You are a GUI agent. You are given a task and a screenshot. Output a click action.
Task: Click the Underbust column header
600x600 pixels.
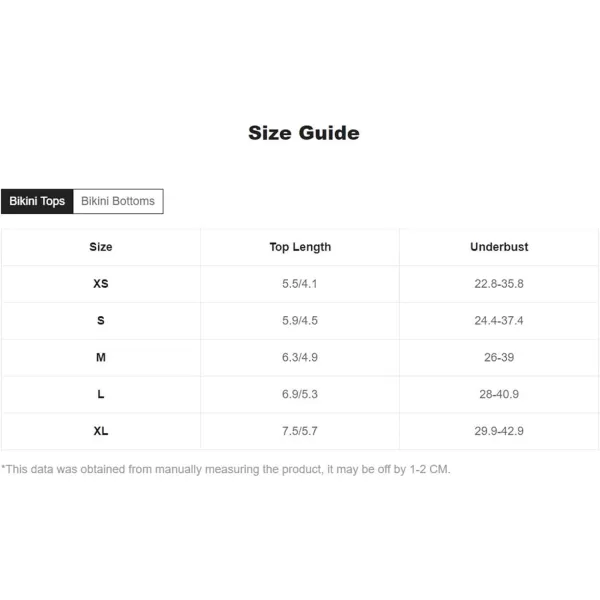499,247
